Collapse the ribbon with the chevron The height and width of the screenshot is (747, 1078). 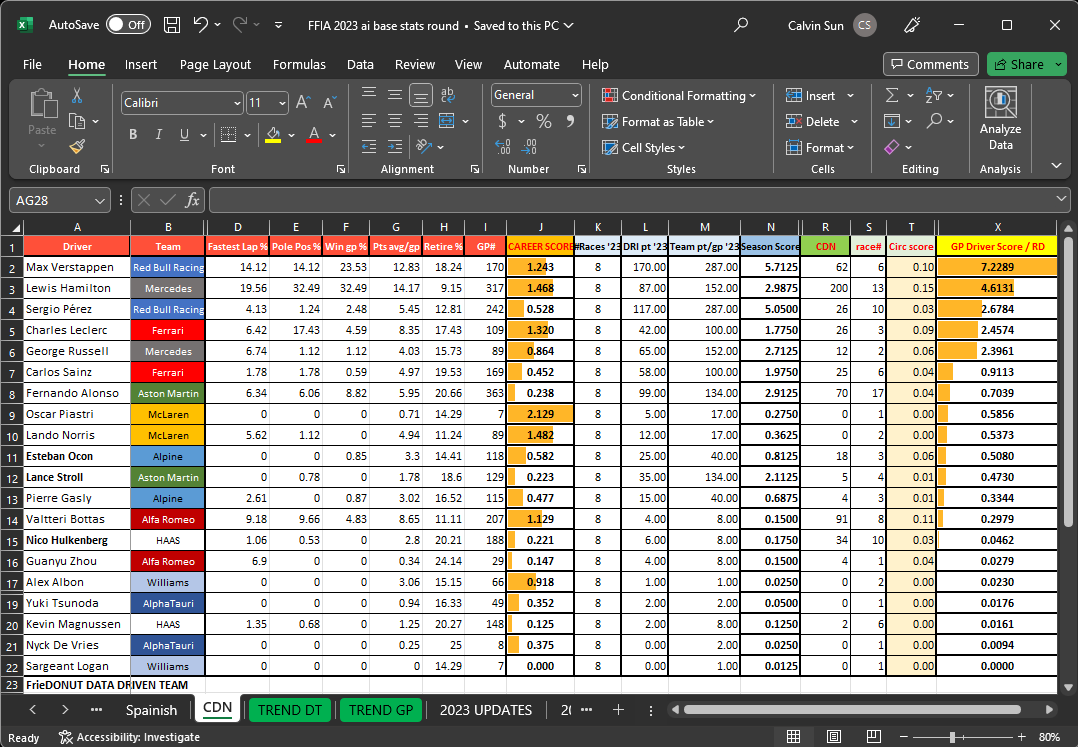click(x=1057, y=166)
